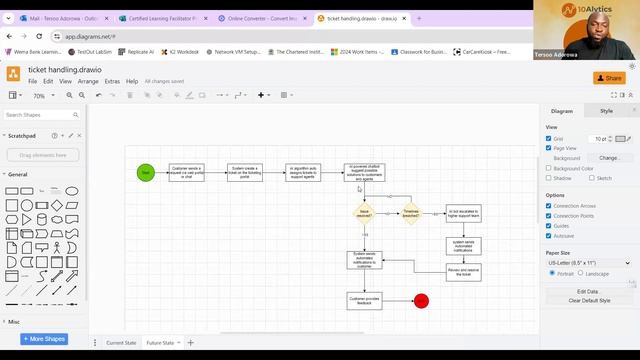This screenshot has width=640, height=360.
Task: Add to scratchpad with plus icon
Action: coord(62,136)
